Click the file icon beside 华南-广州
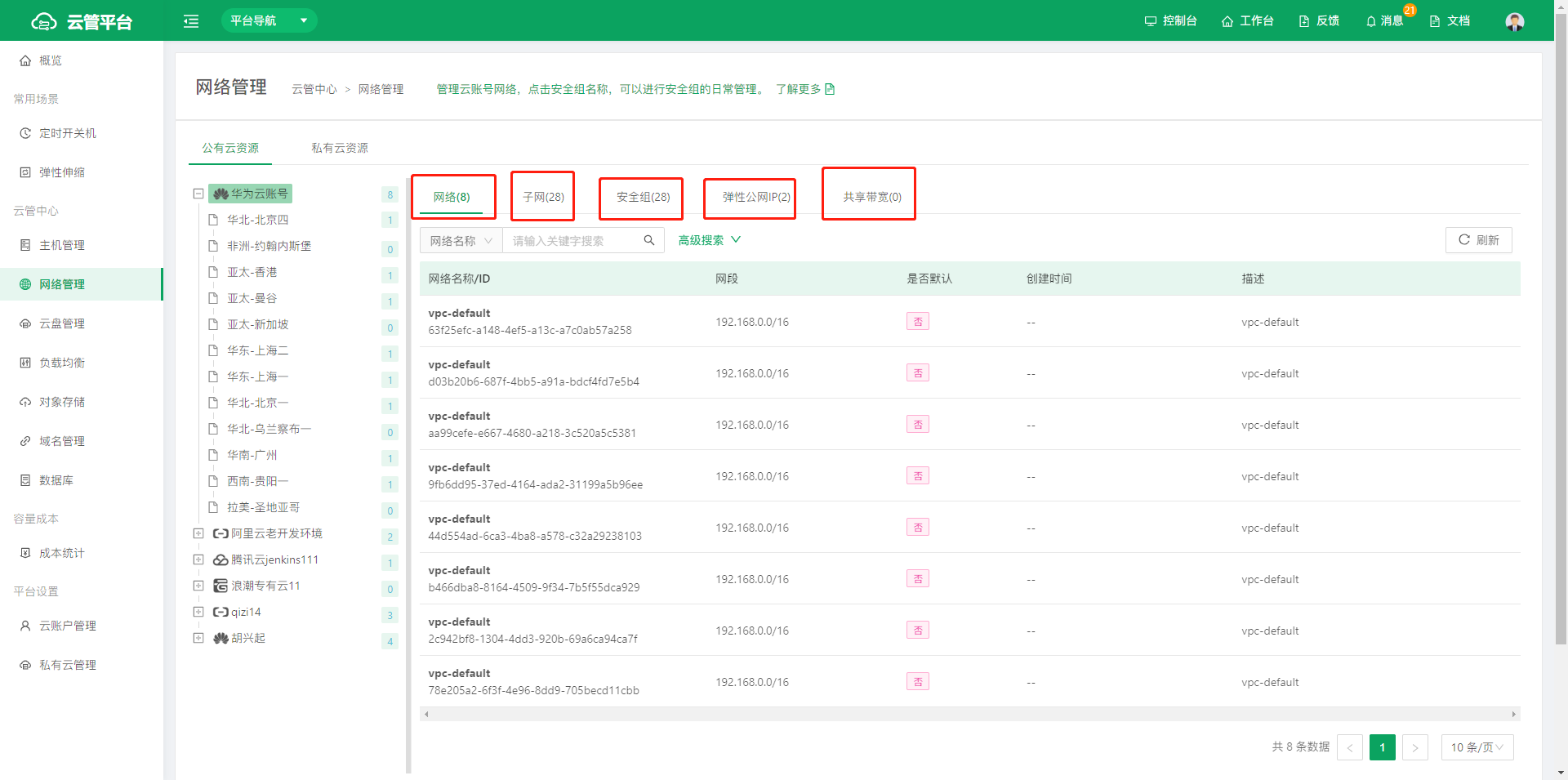Viewport: 1568px width, 780px height. 213,455
